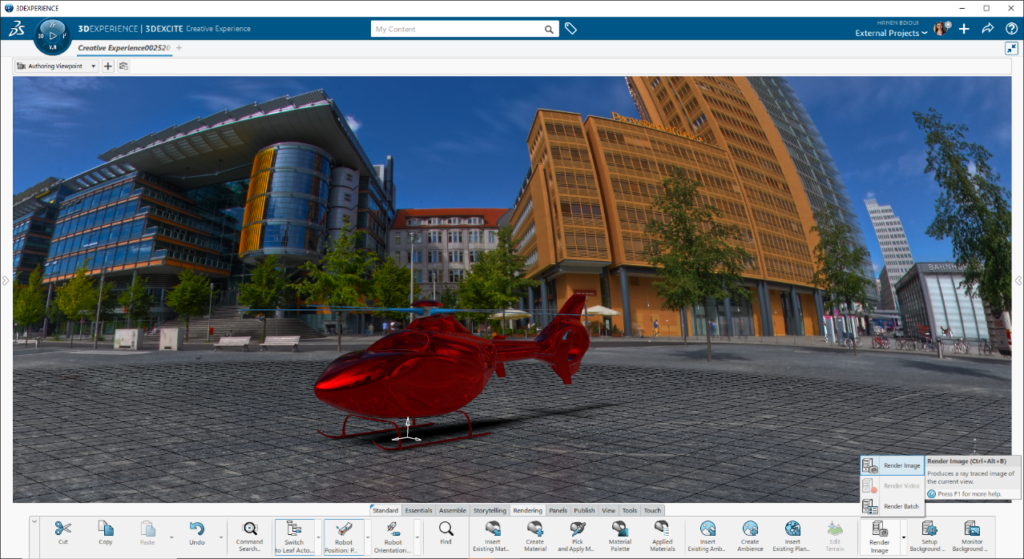Click Insert Existing Material icon
Viewport: 1024px width, 559px height.
492,528
